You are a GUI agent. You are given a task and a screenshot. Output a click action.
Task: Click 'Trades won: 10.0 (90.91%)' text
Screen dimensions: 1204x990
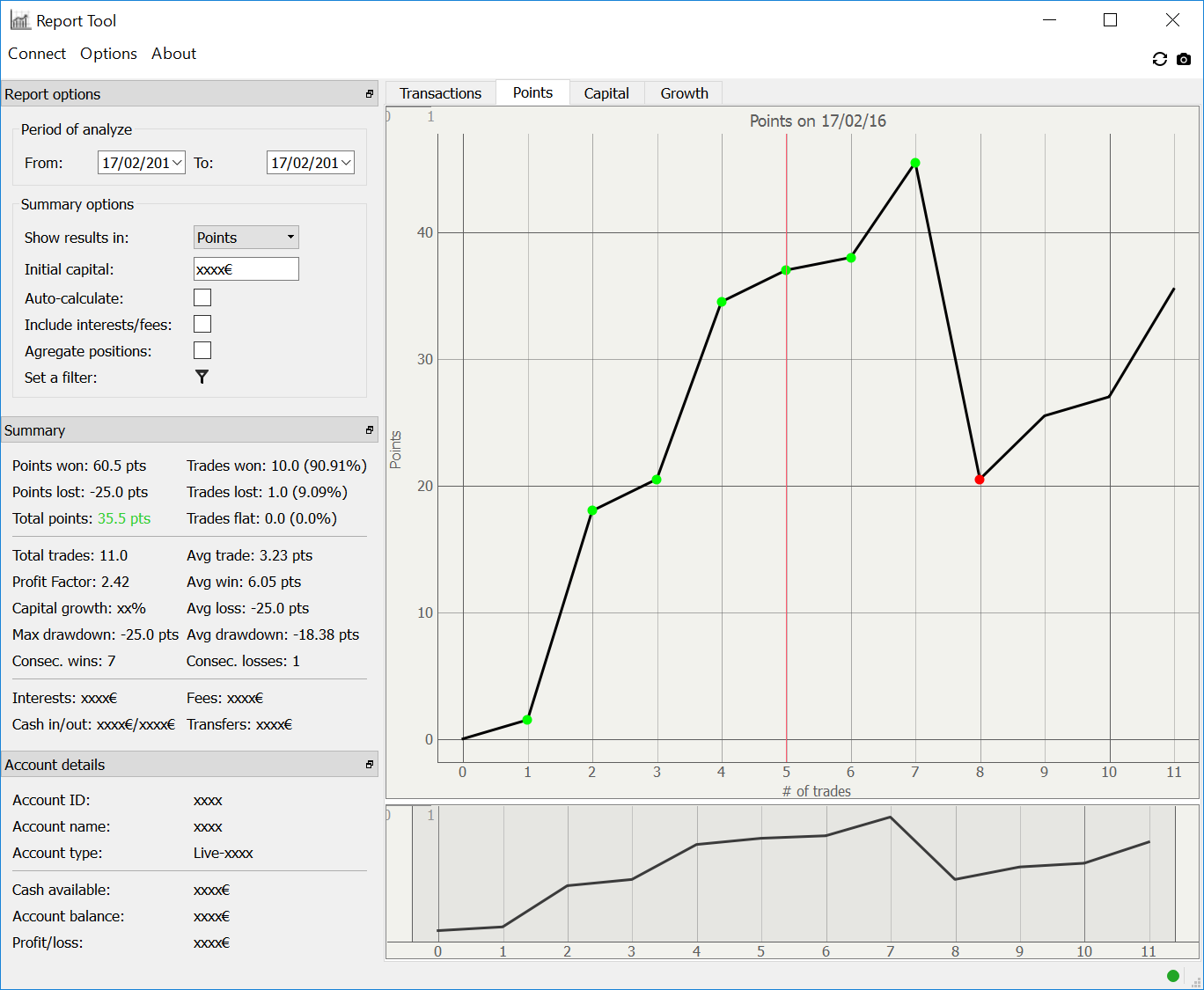[x=276, y=466]
